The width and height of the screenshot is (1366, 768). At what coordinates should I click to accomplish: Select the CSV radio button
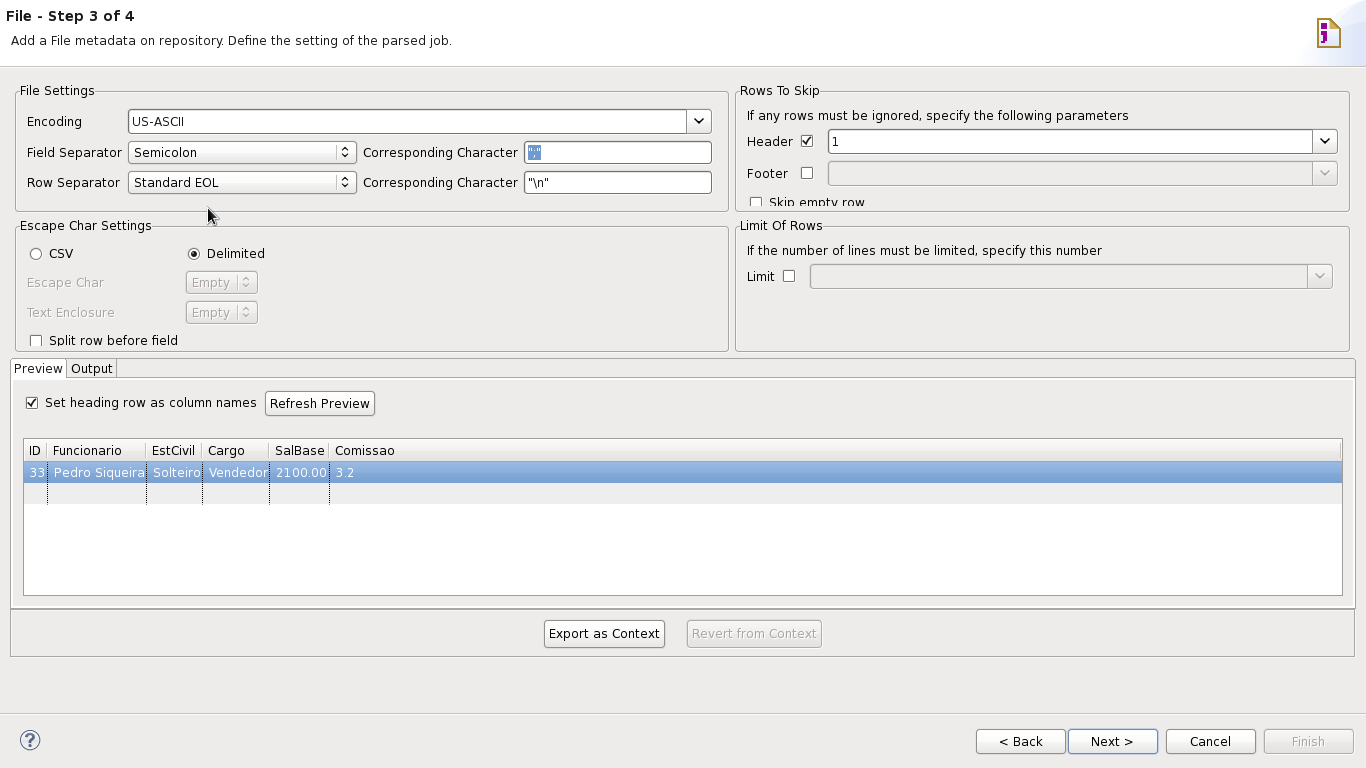pyautogui.click(x=36, y=254)
